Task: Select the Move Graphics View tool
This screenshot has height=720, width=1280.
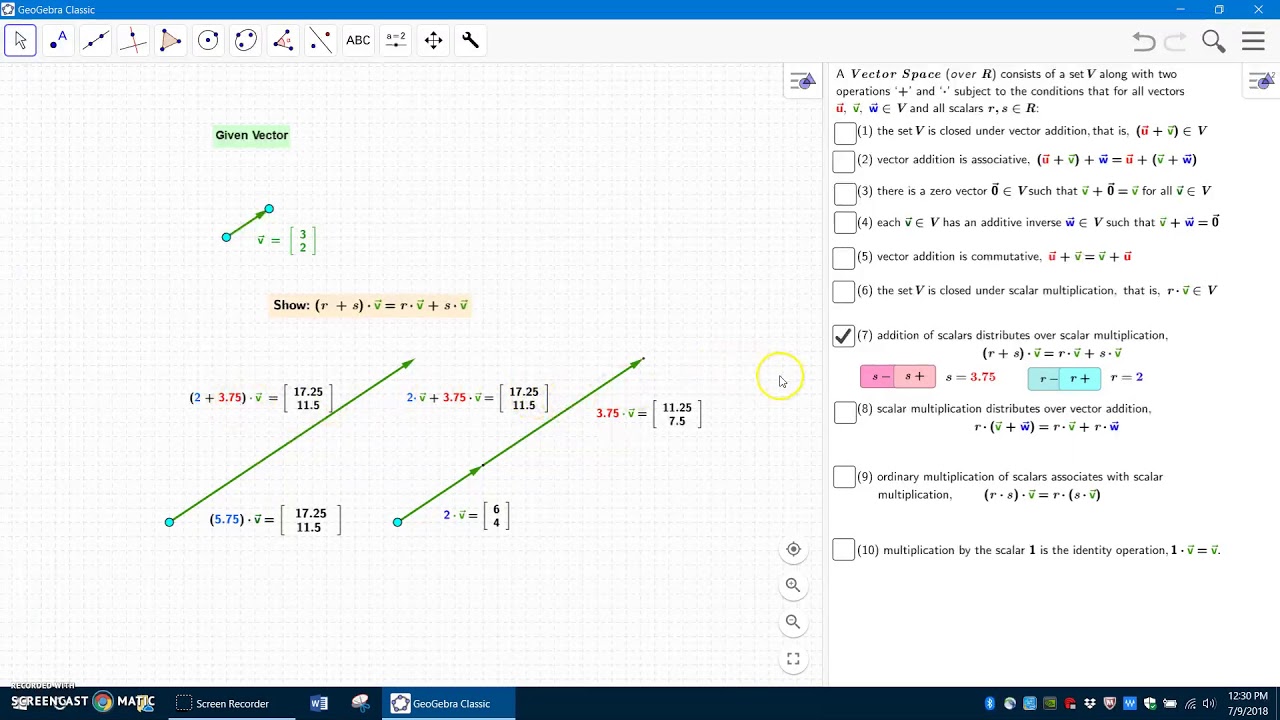Action: [433, 40]
